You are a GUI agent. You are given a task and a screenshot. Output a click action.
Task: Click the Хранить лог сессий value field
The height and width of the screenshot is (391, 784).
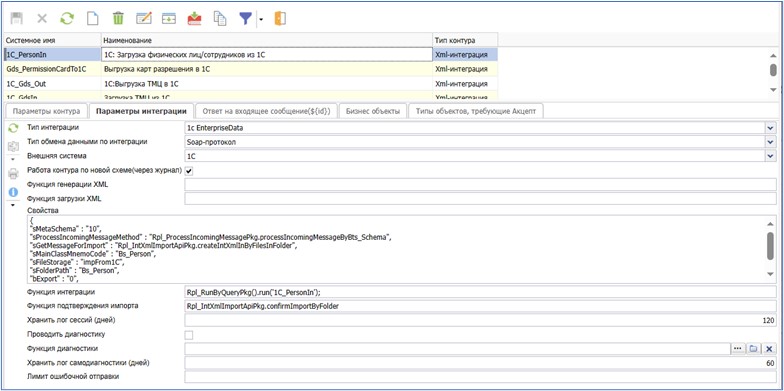[x=480, y=320]
